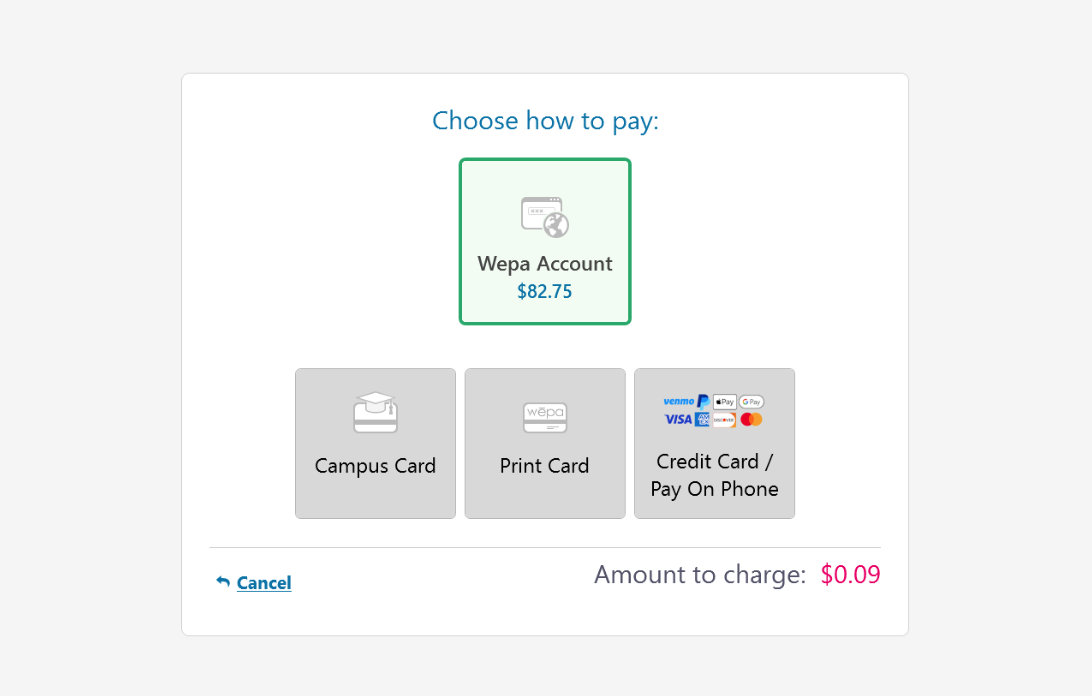This screenshot has width=1092, height=696.
Task: Click the Venmo logo
Action: point(678,401)
